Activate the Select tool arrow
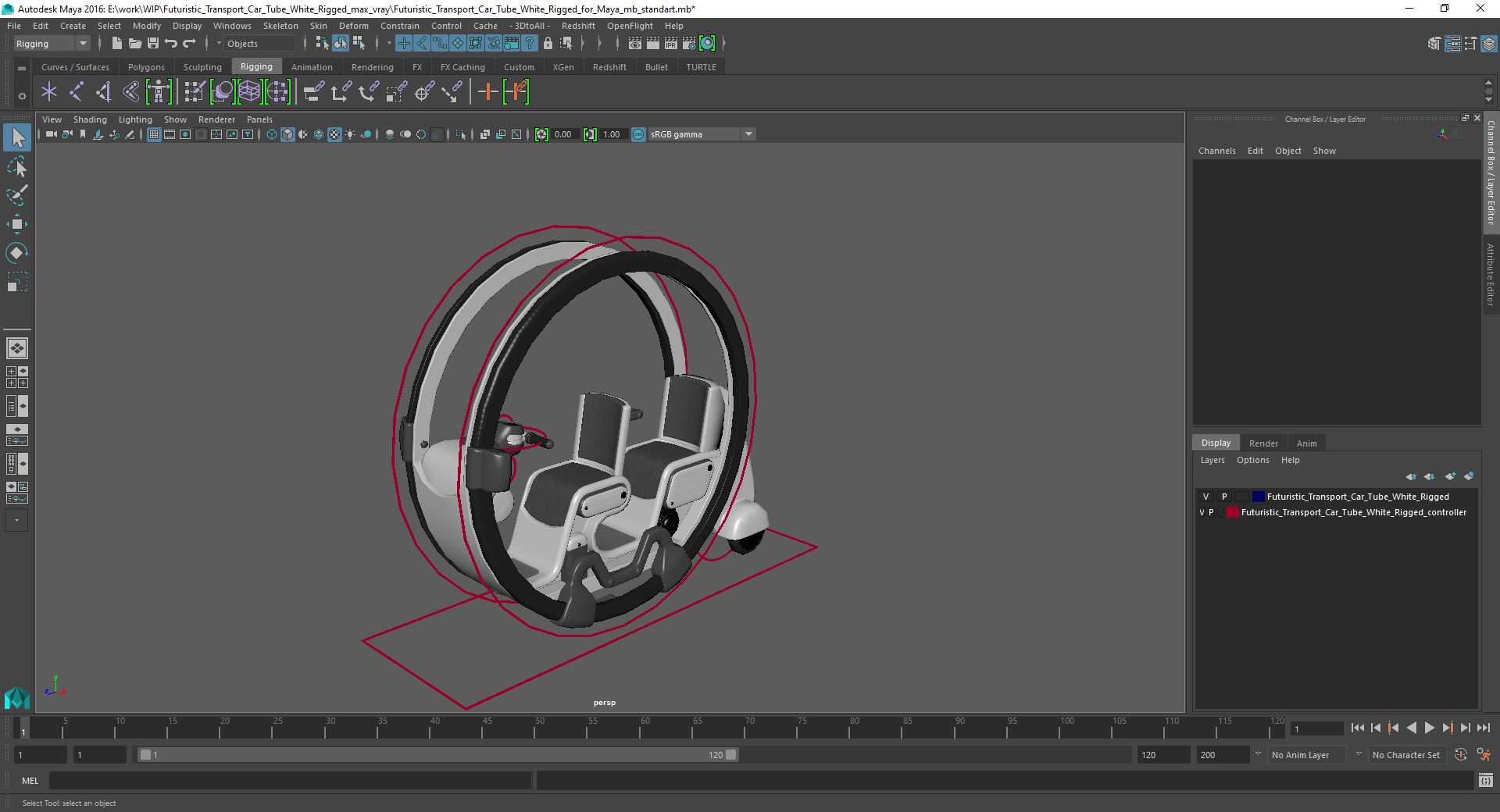The width and height of the screenshot is (1500, 812). point(17,138)
